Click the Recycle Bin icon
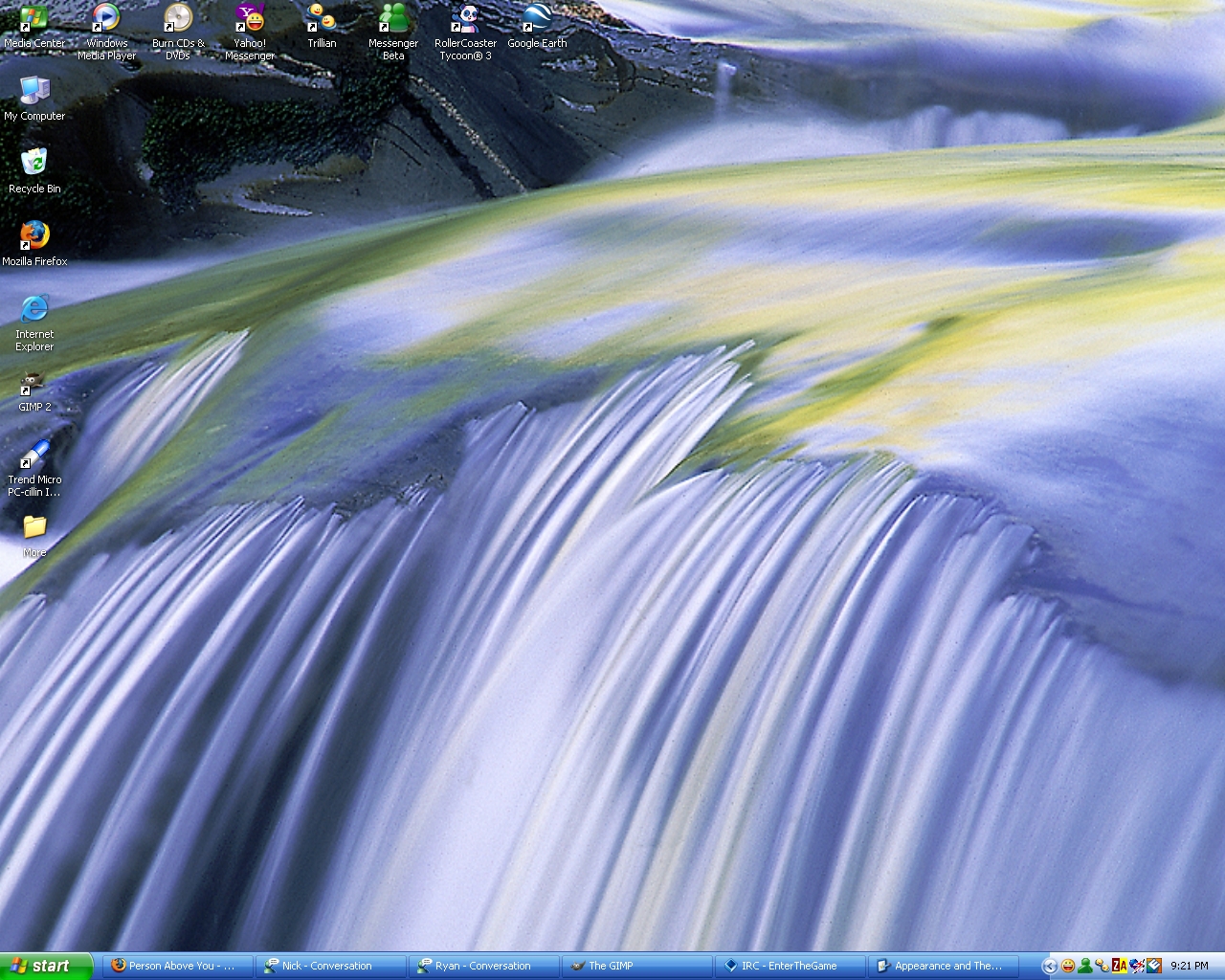 point(34,163)
